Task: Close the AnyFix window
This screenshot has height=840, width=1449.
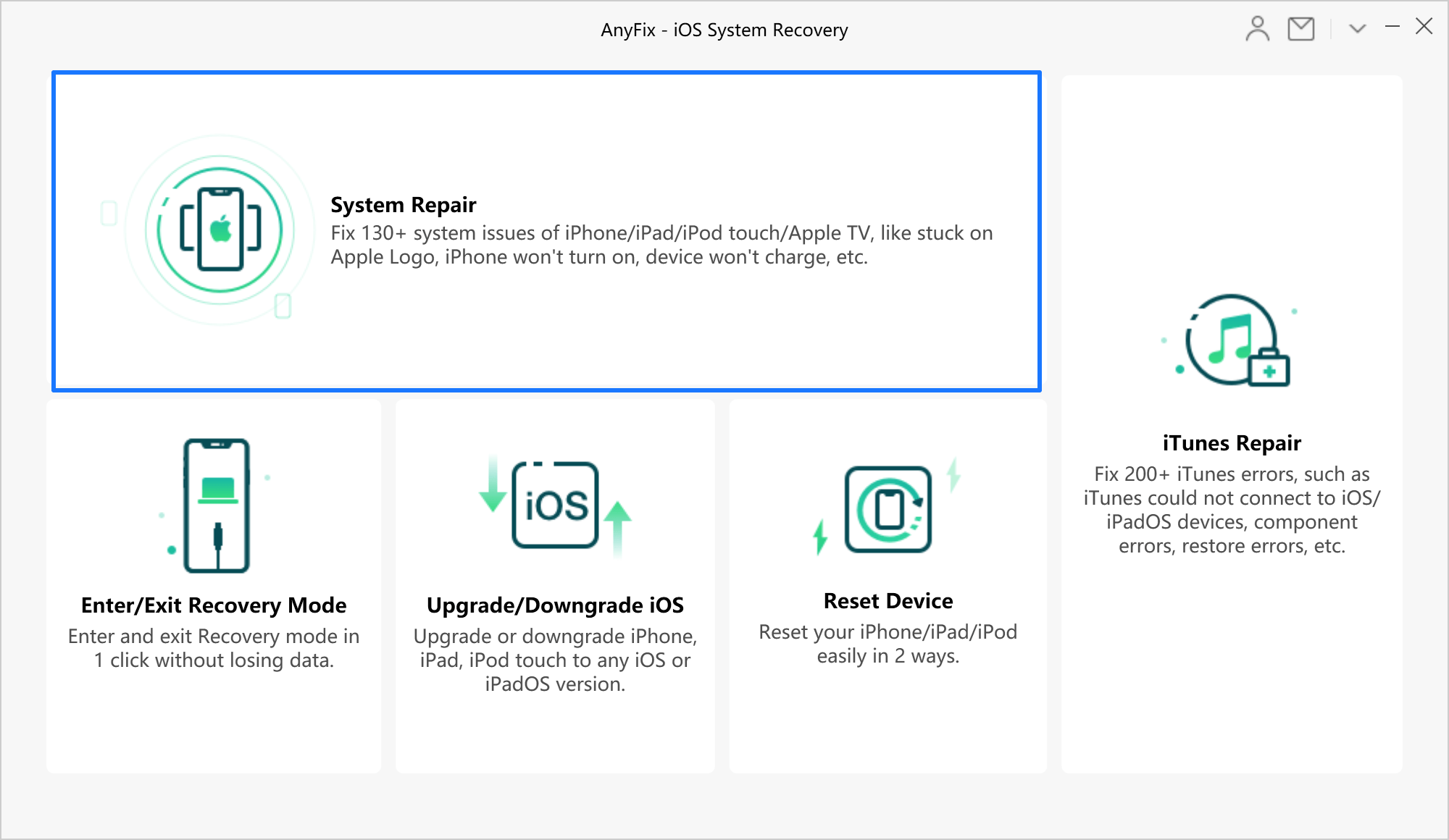Action: [x=1424, y=27]
